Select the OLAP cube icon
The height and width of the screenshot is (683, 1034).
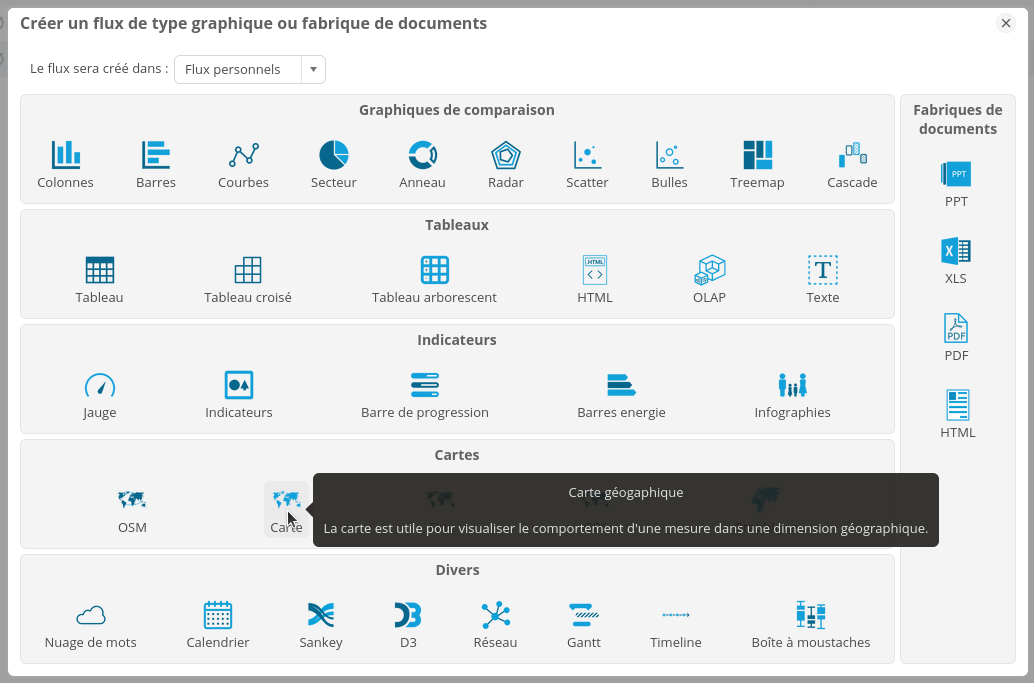[709, 270]
